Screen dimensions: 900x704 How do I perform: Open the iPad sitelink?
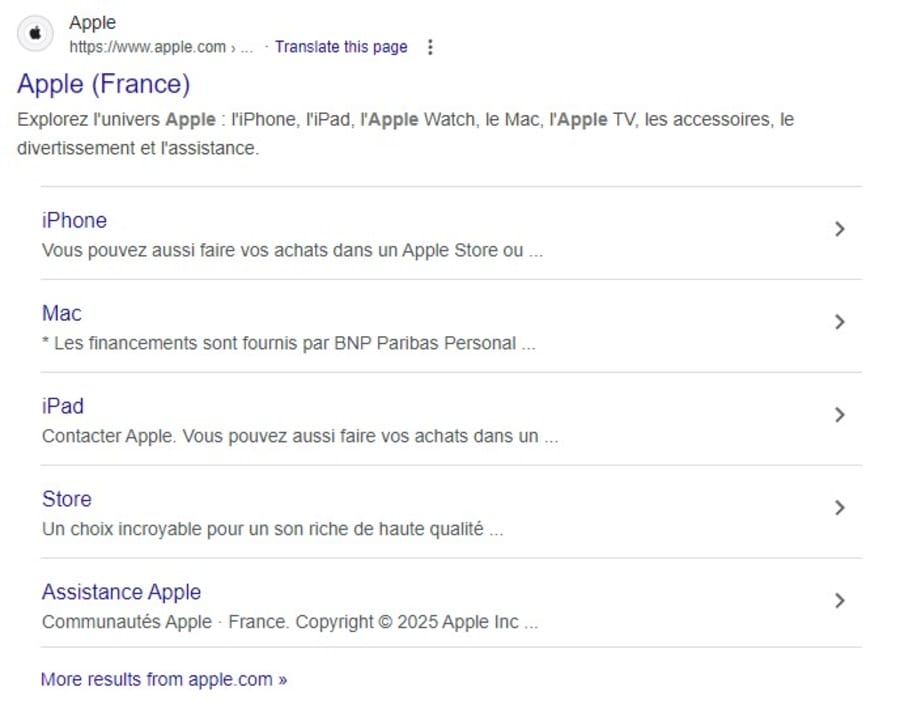point(63,406)
